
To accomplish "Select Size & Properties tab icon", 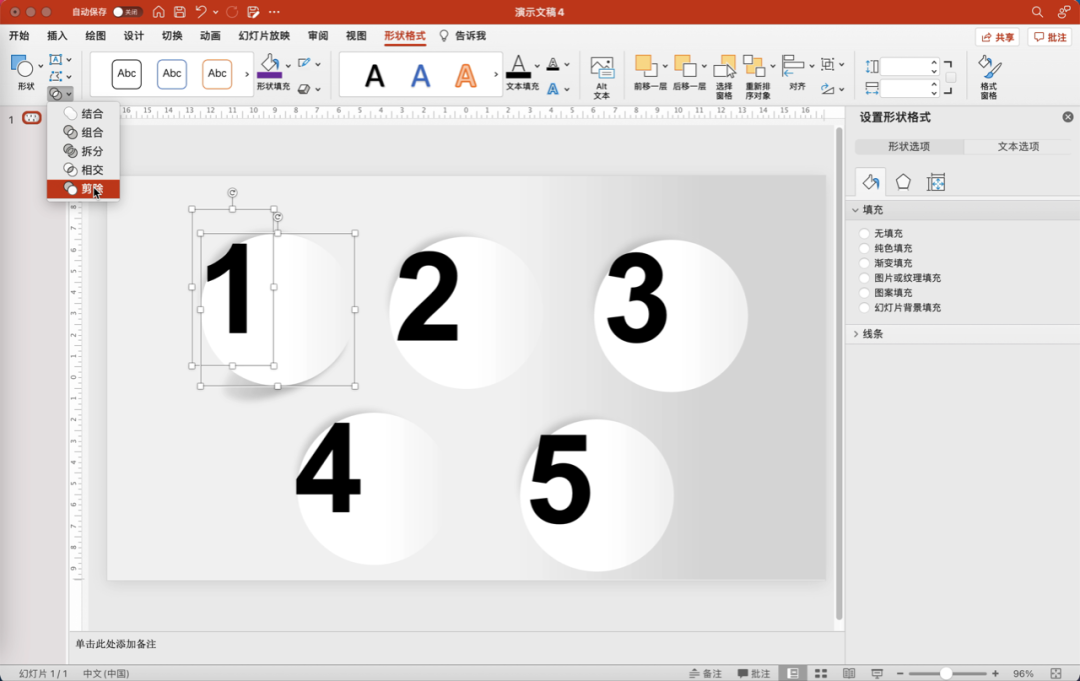I will click(935, 182).
